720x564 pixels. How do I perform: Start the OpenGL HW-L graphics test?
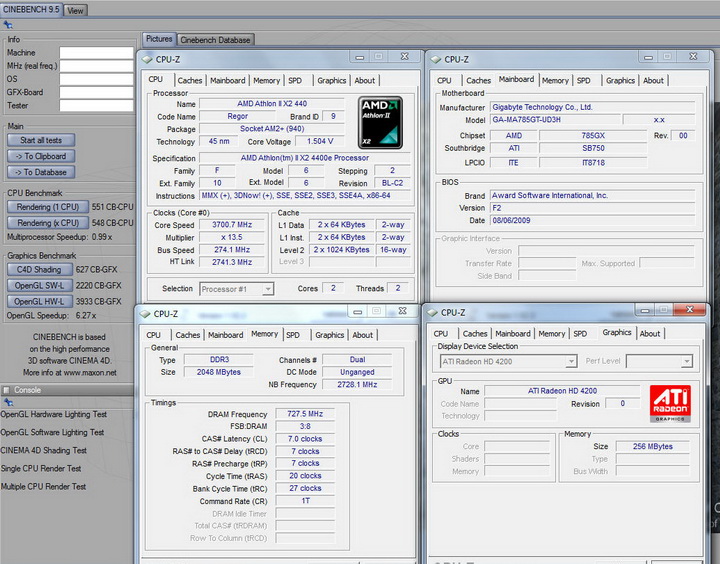click(x=40, y=300)
